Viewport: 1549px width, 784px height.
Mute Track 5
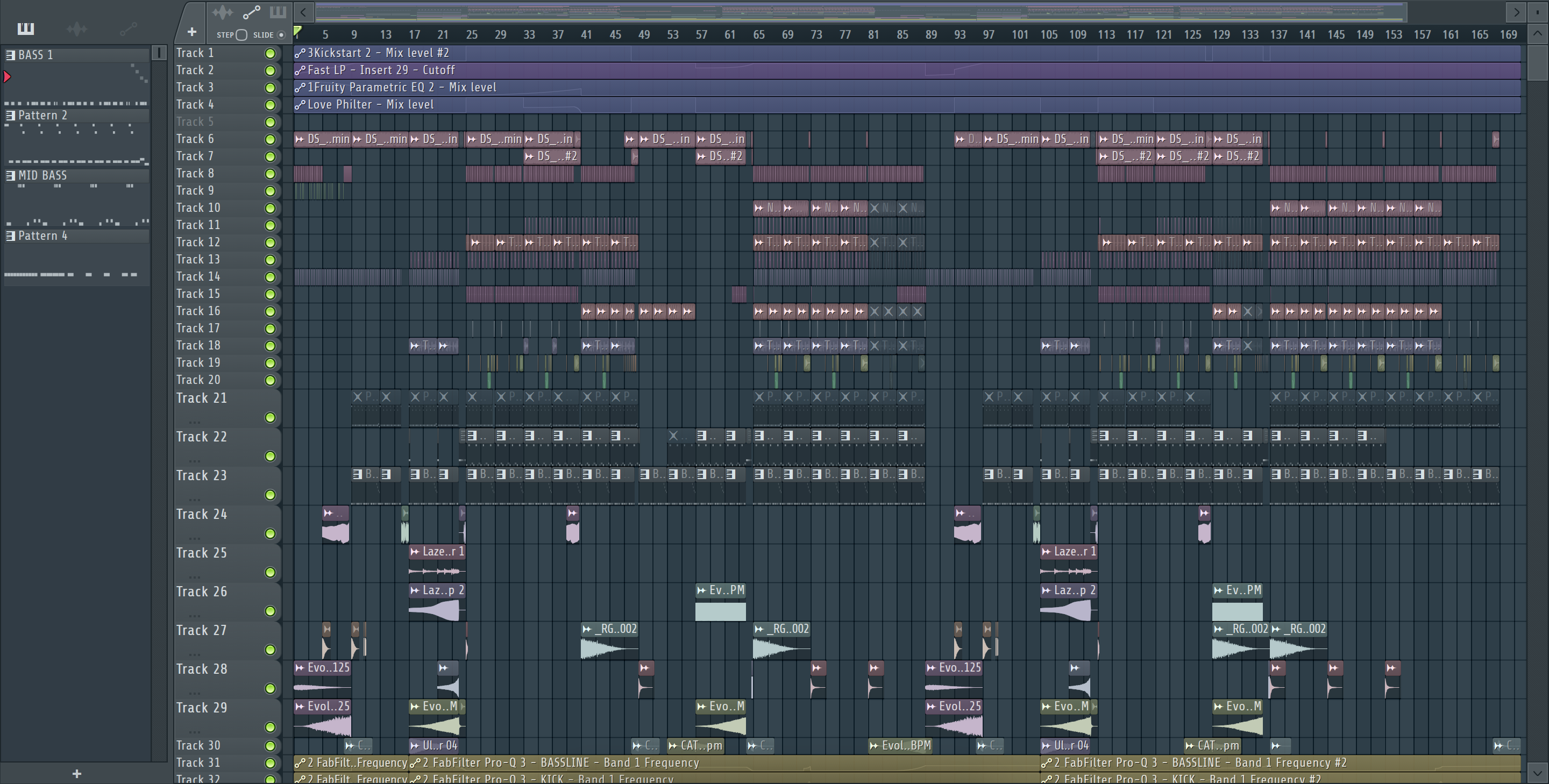(271, 122)
